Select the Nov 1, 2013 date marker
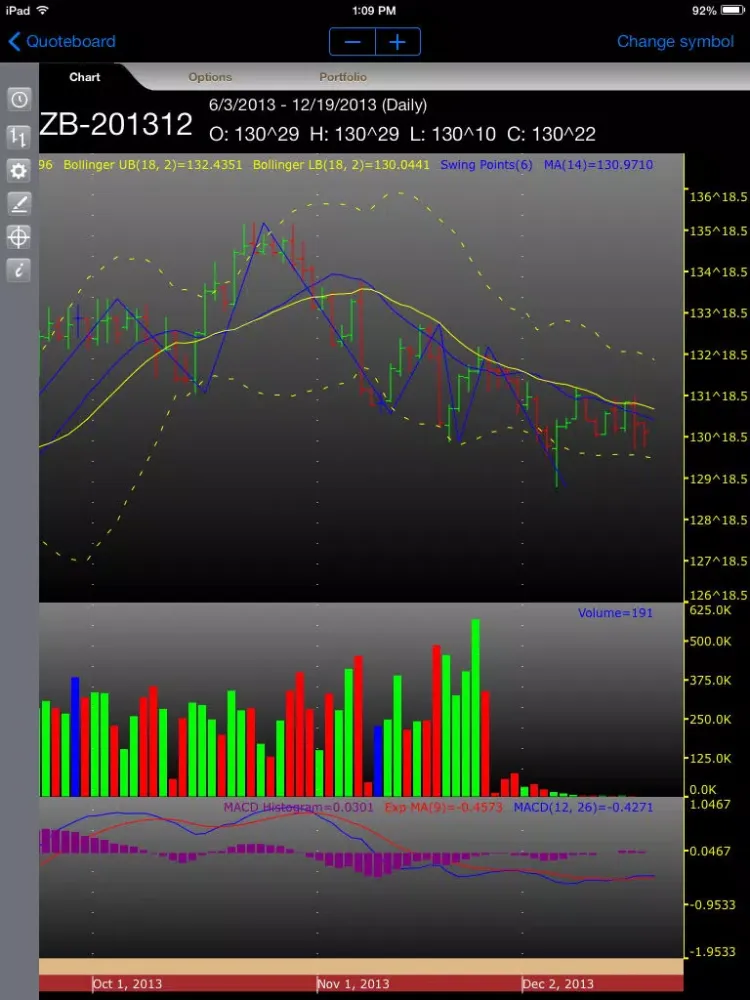750x1000 pixels. pos(353,983)
